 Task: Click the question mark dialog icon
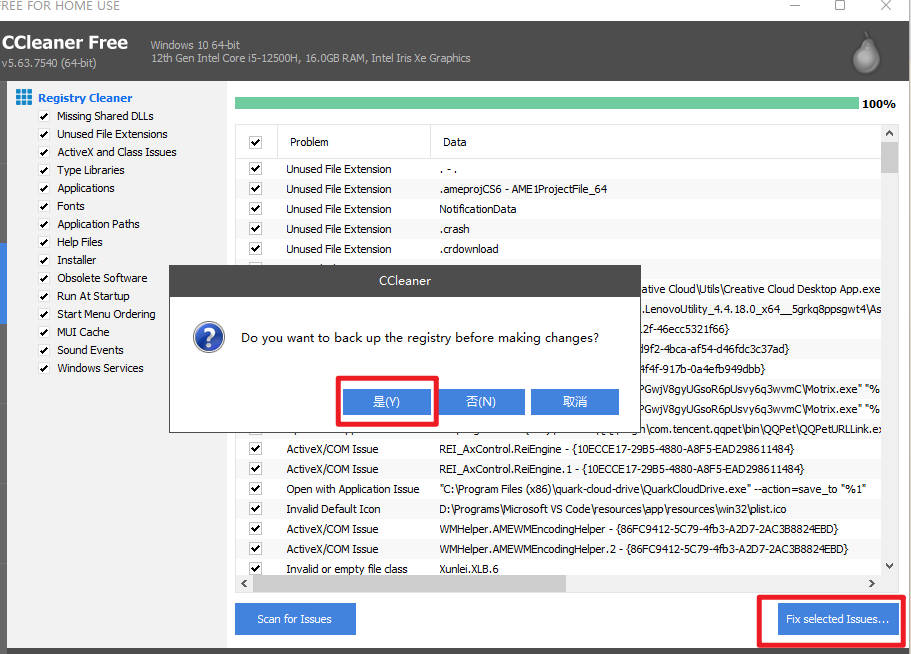(209, 337)
